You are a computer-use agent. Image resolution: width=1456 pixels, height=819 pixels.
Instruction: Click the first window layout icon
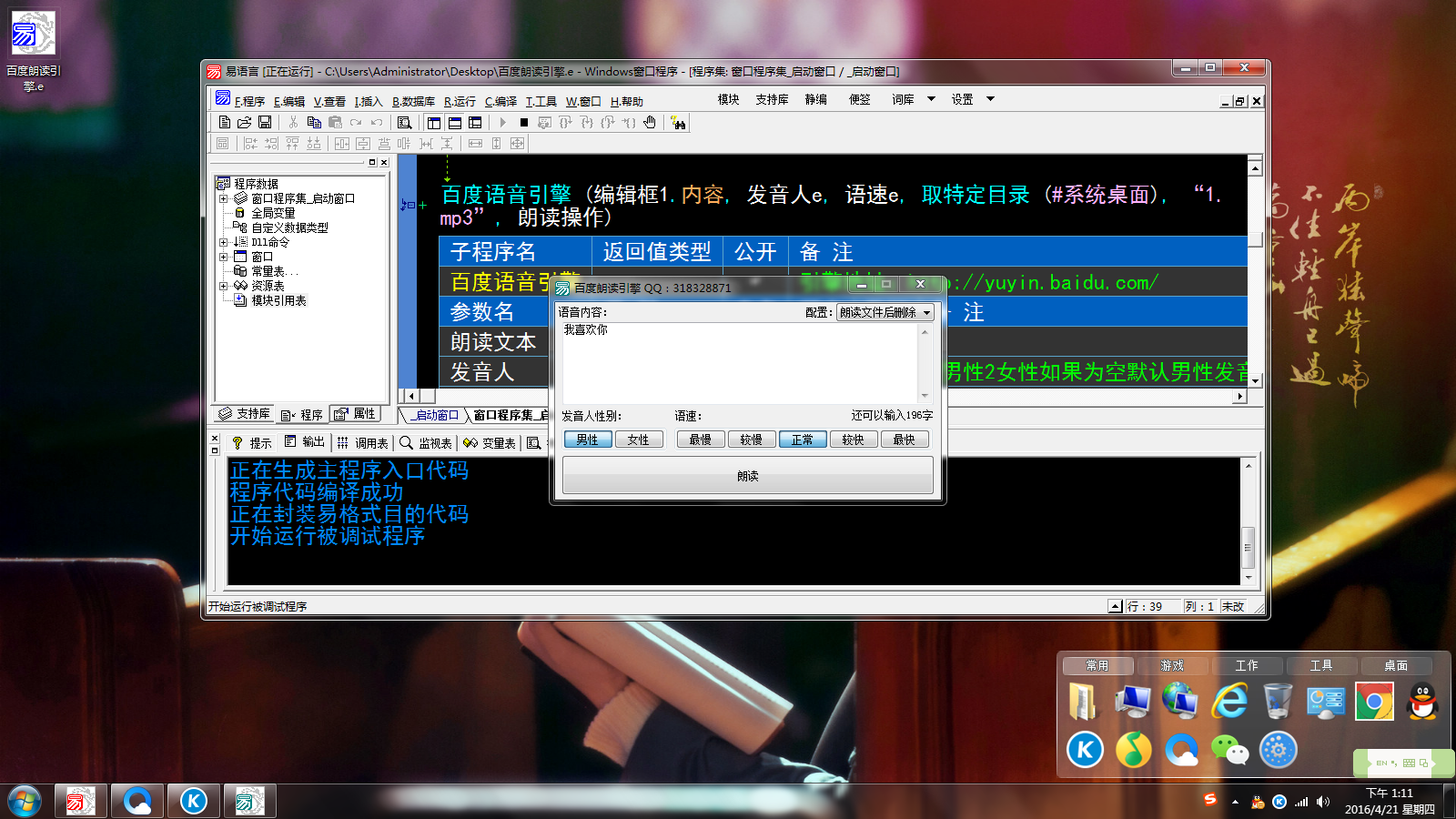coord(434,123)
